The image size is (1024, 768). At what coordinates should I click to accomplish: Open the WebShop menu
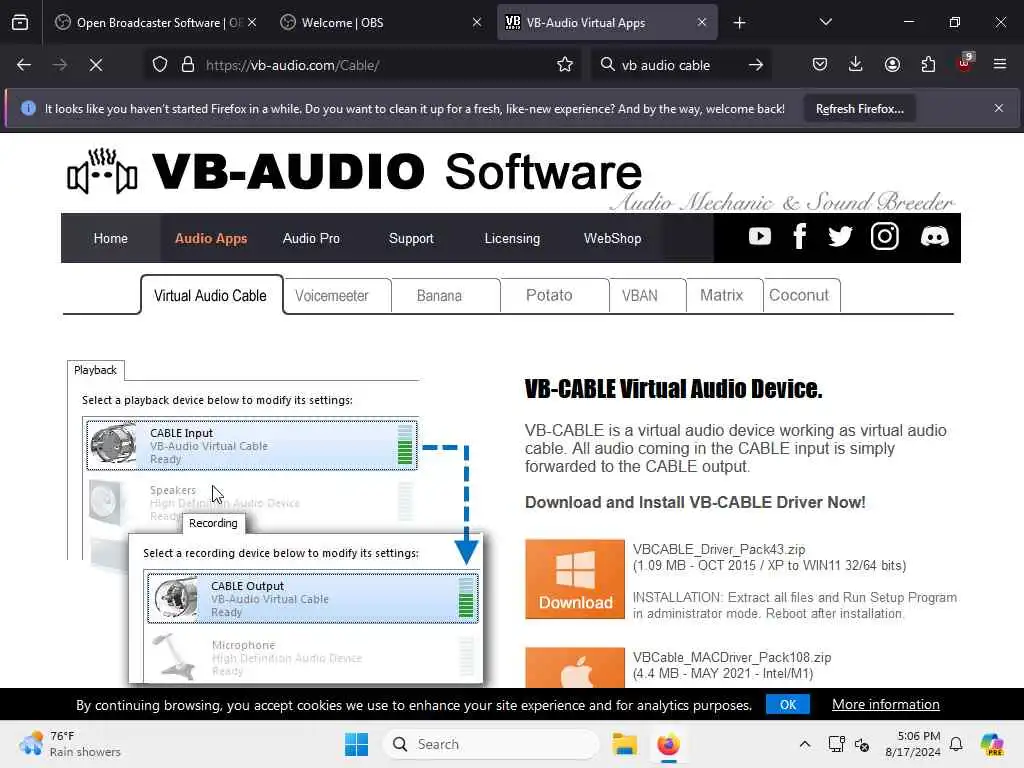pyautogui.click(x=612, y=238)
